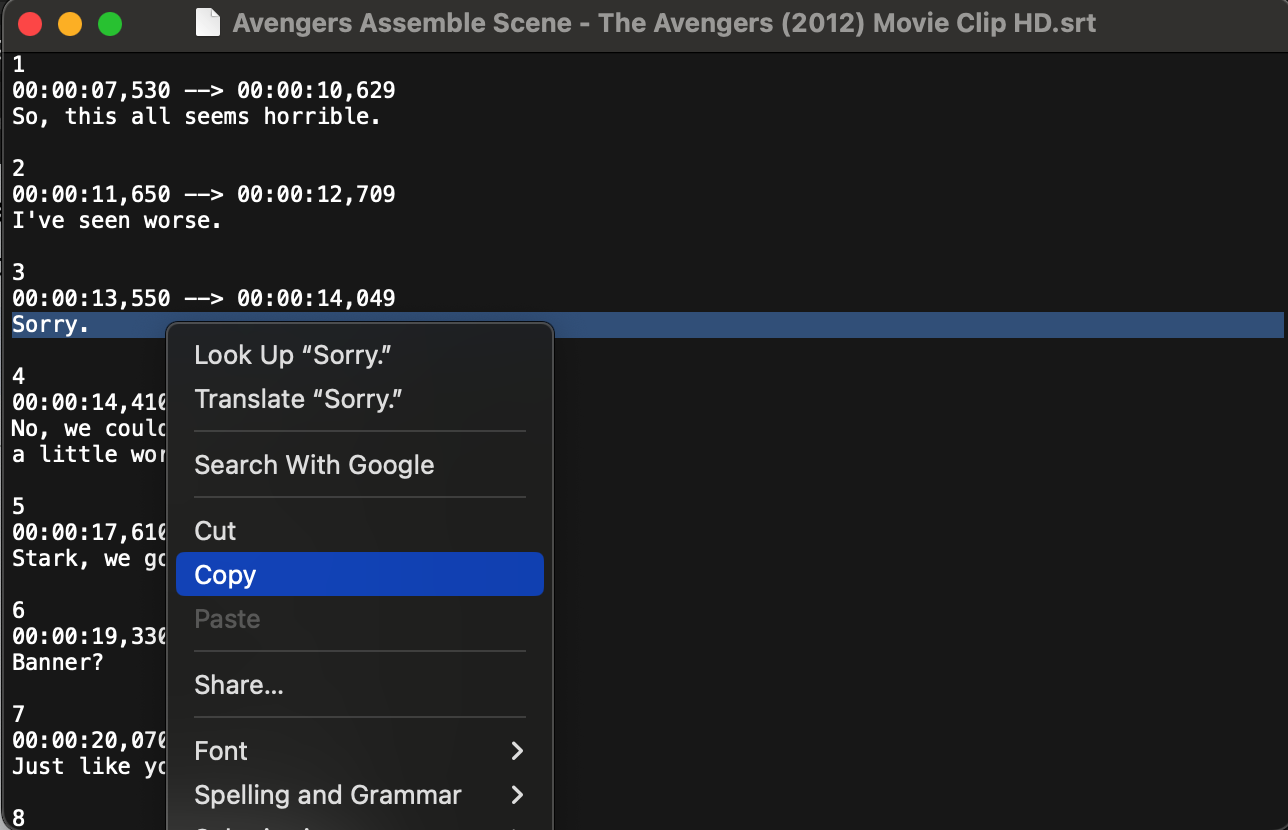Click the selected "Sorry." subtitle text
The height and width of the screenshot is (830, 1288).
click(50, 325)
